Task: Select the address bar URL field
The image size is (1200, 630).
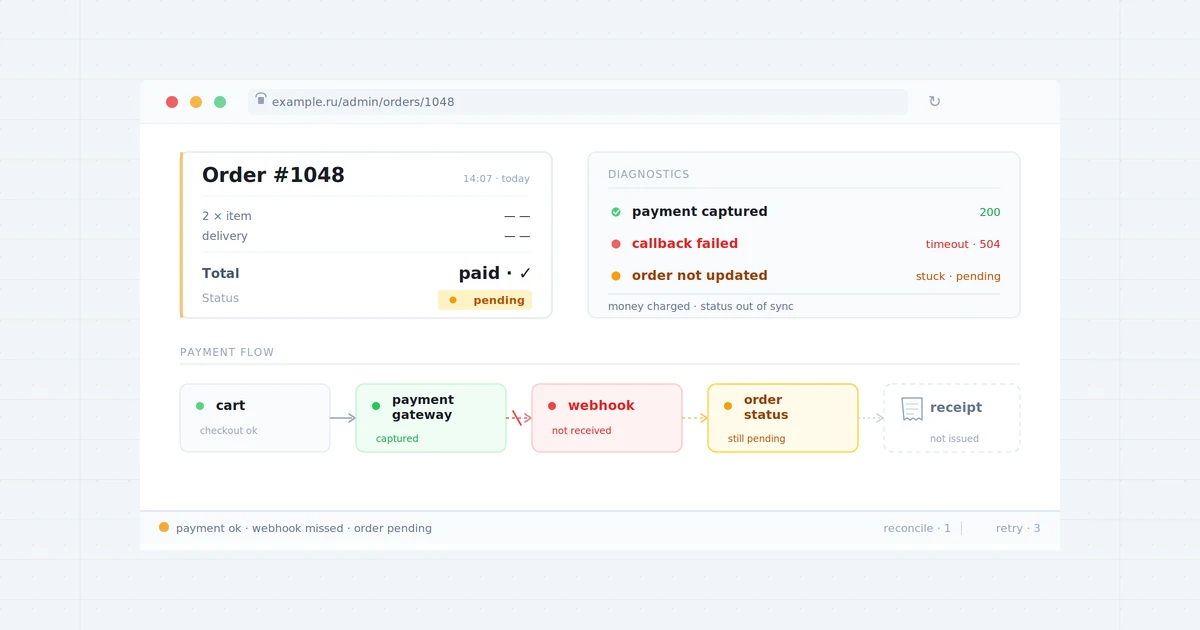Action: [x=578, y=102]
